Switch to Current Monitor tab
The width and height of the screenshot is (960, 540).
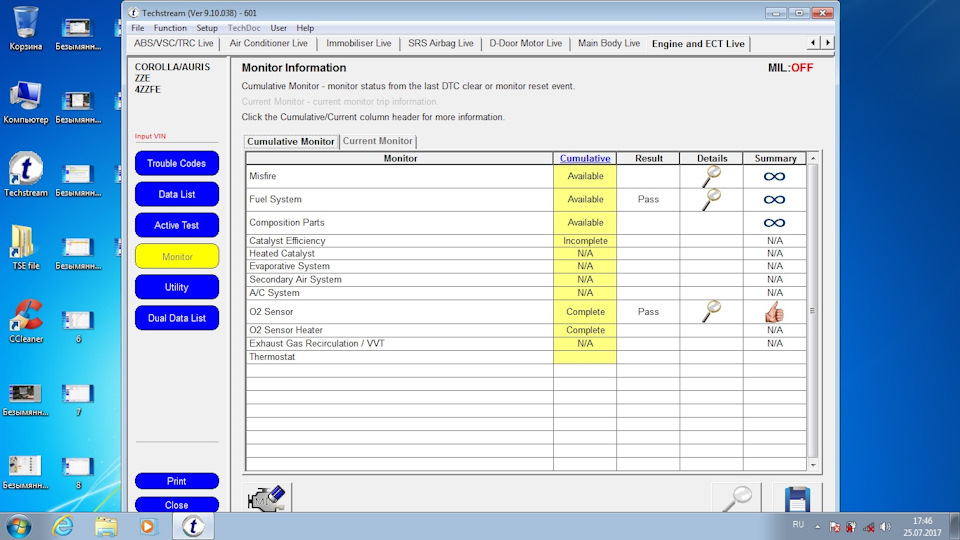tap(378, 141)
